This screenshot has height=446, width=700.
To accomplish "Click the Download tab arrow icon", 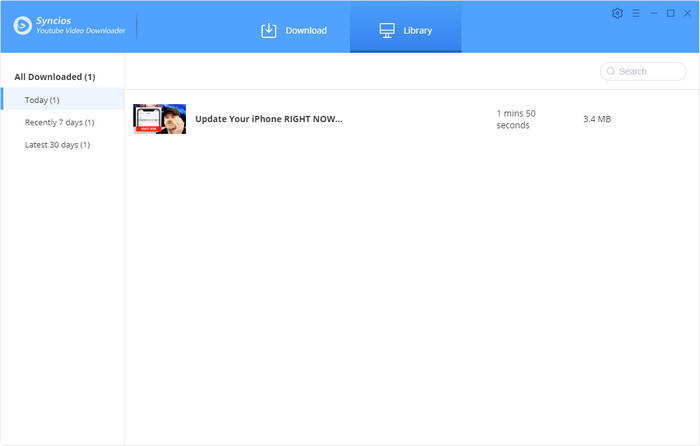I will coord(268,30).
